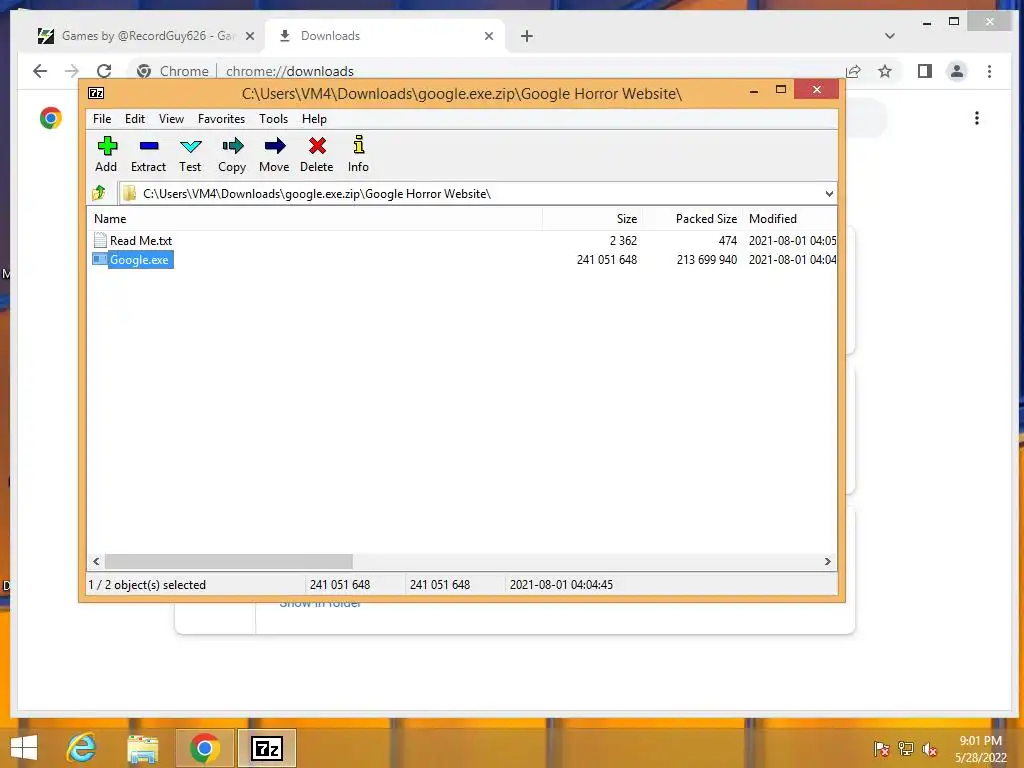Click the object(s) selected status bar text
1024x768 pixels.
147,585
